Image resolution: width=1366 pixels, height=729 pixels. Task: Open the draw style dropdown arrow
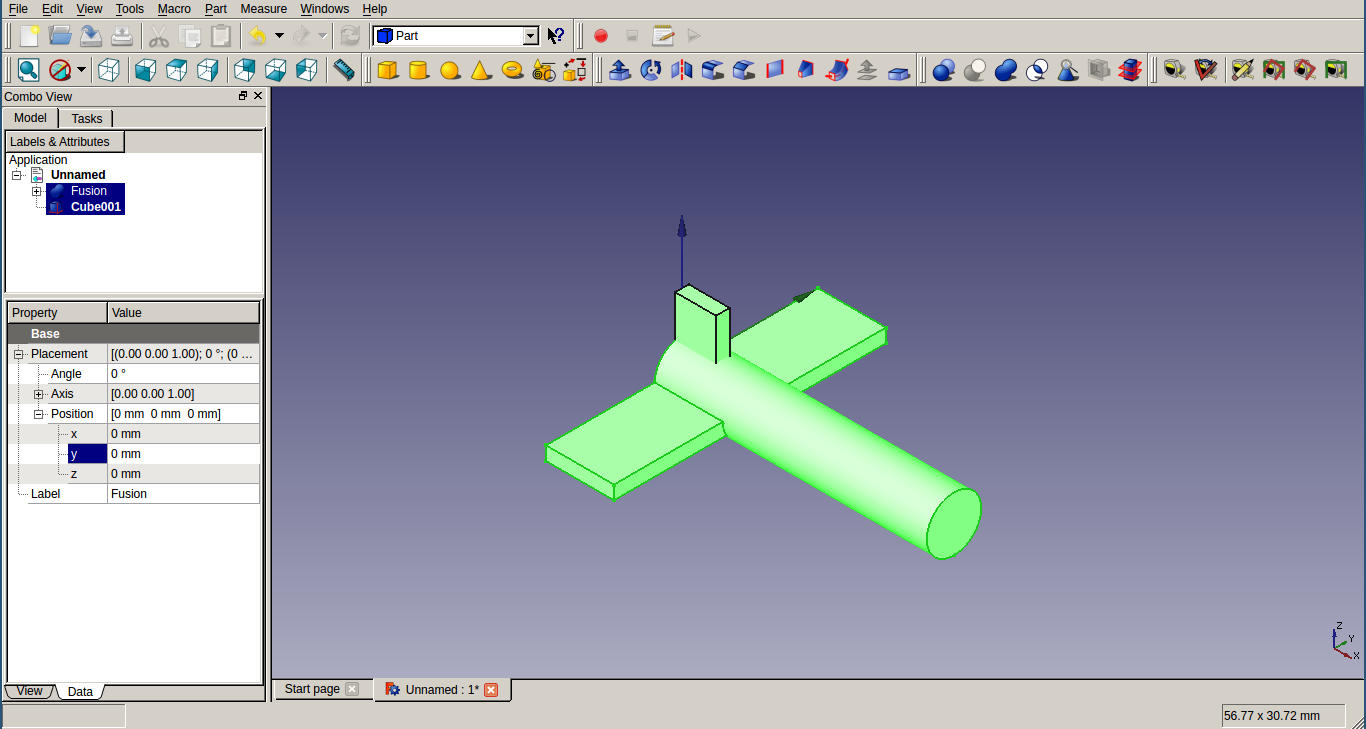coord(81,70)
